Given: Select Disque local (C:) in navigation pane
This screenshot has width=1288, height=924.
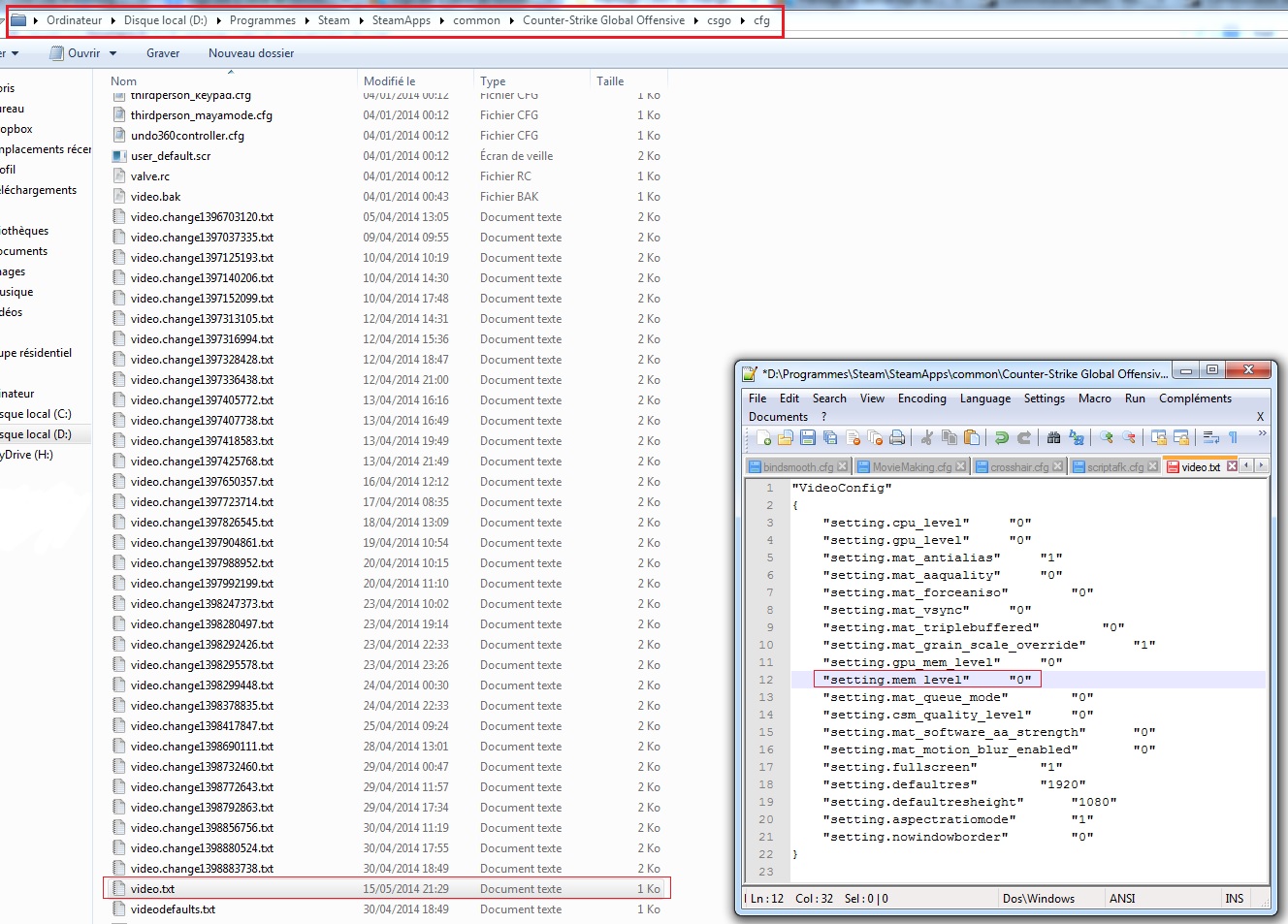Looking at the screenshot, I should [x=36, y=414].
